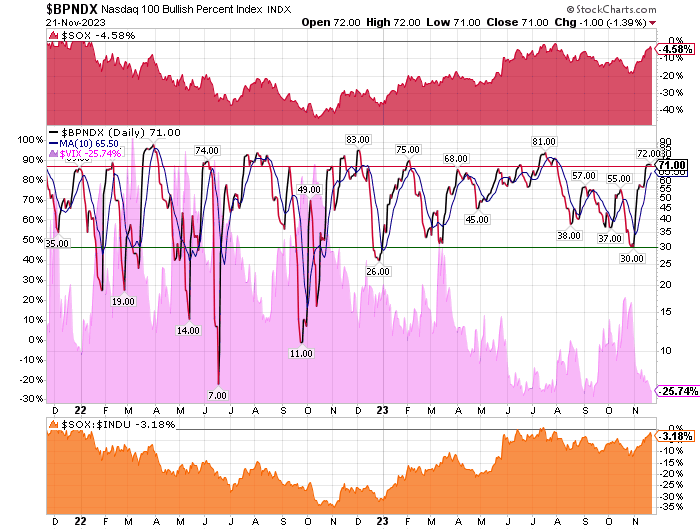This screenshot has width=700, height=530.
Task: Click the black $BPNDX line legend marker
Action: [54, 133]
